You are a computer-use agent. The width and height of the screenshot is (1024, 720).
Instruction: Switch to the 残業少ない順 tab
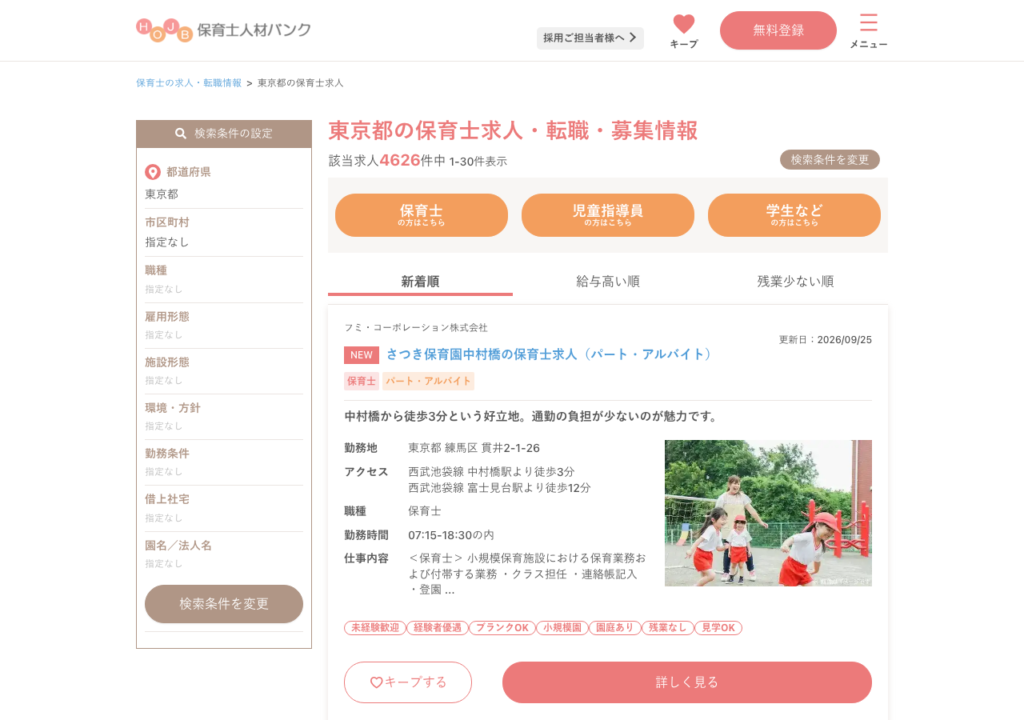pyautogui.click(x=795, y=282)
